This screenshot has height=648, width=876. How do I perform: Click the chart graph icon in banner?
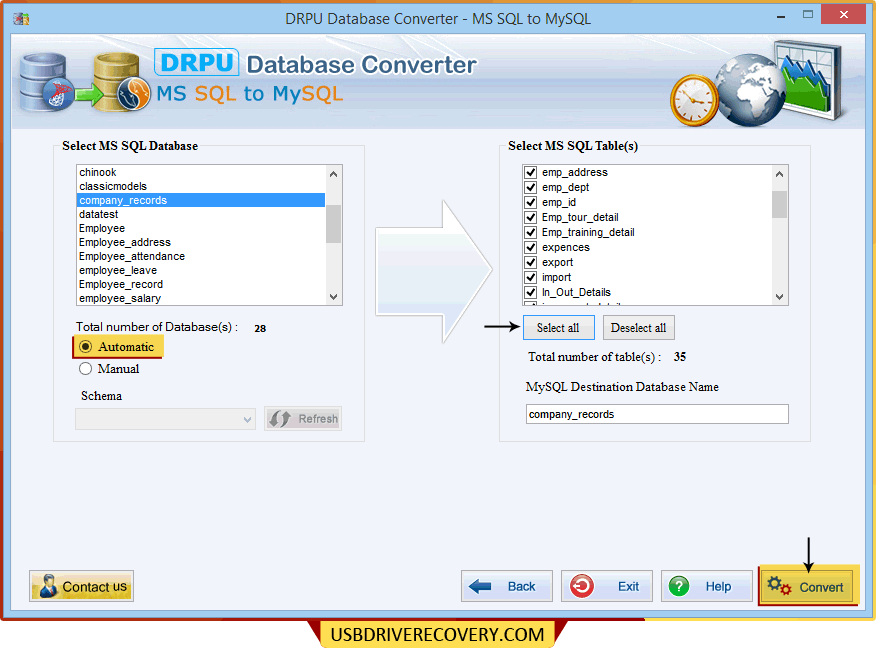click(x=810, y=79)
